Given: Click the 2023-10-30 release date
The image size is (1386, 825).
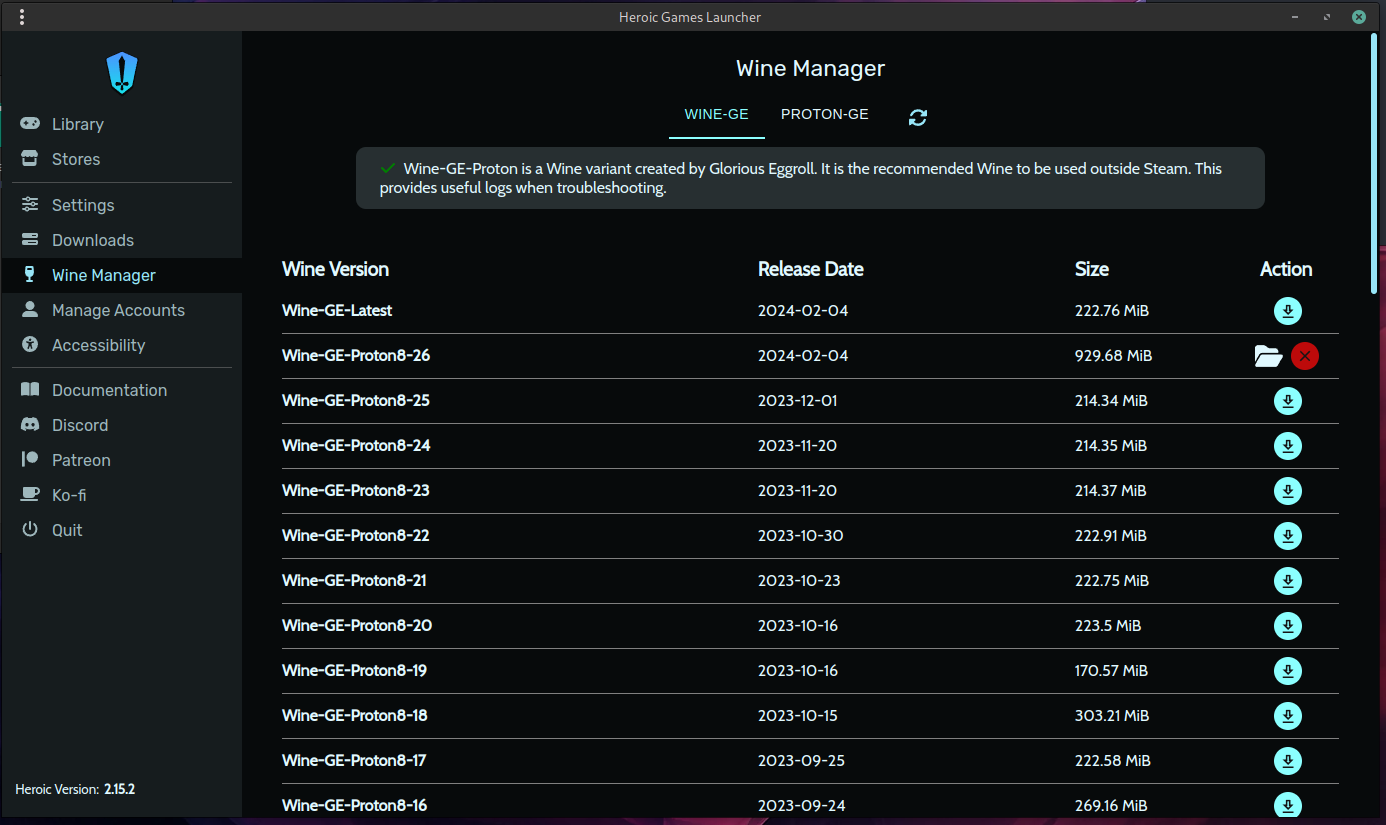Looking at the screenshot, I should point(801,536).
